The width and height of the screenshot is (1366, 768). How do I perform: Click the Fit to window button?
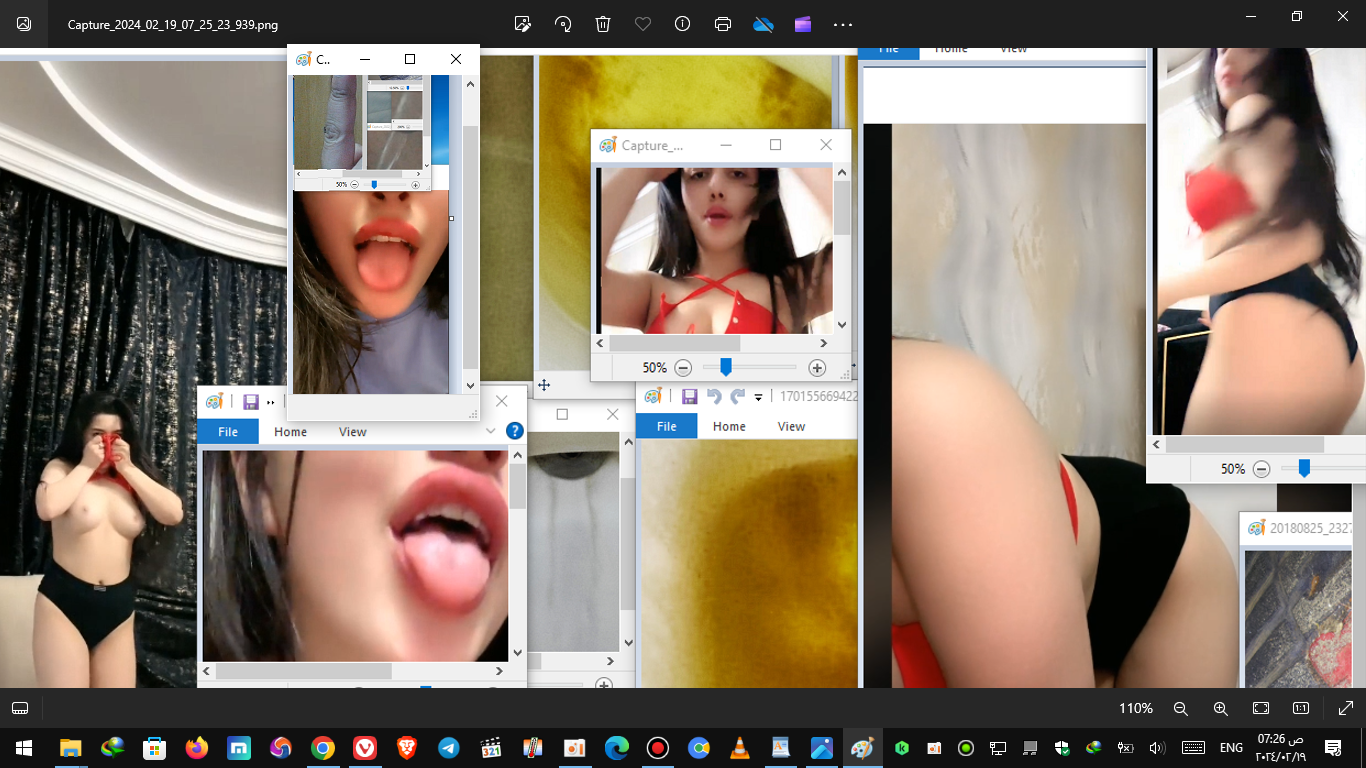pyautogui.click(x=1261, y=708)
